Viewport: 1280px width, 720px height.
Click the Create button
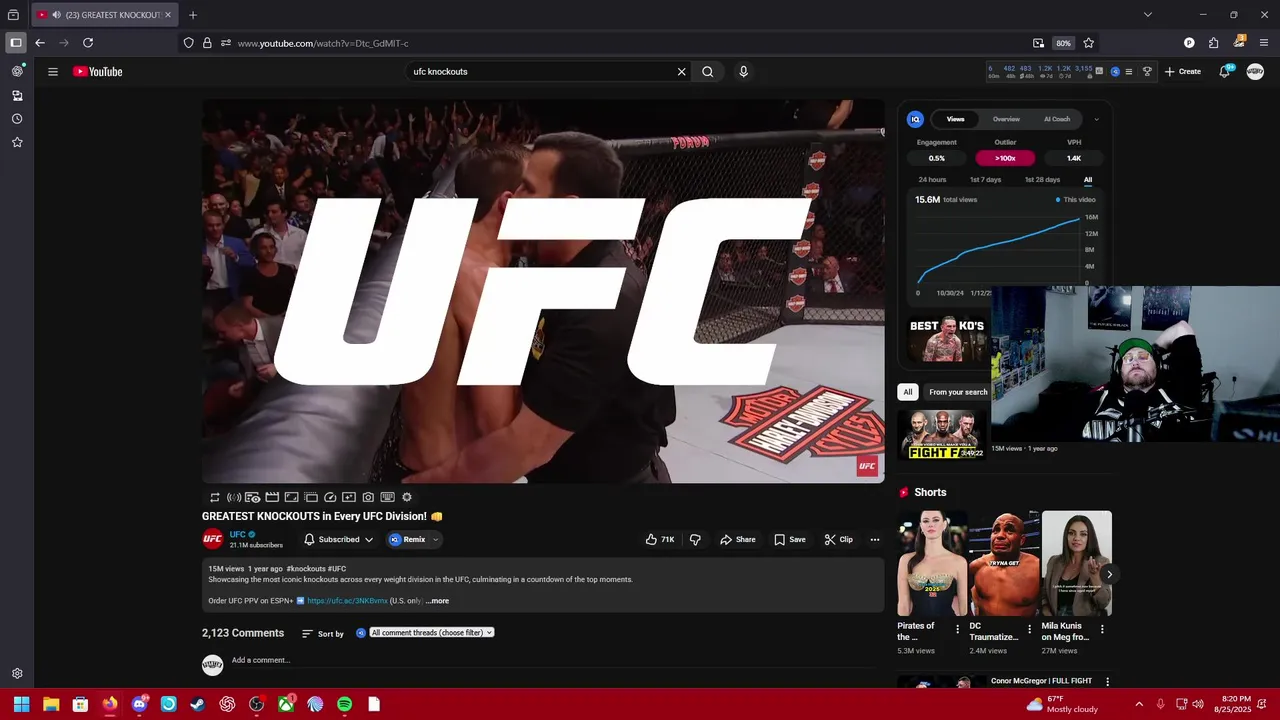[1183, 71]
